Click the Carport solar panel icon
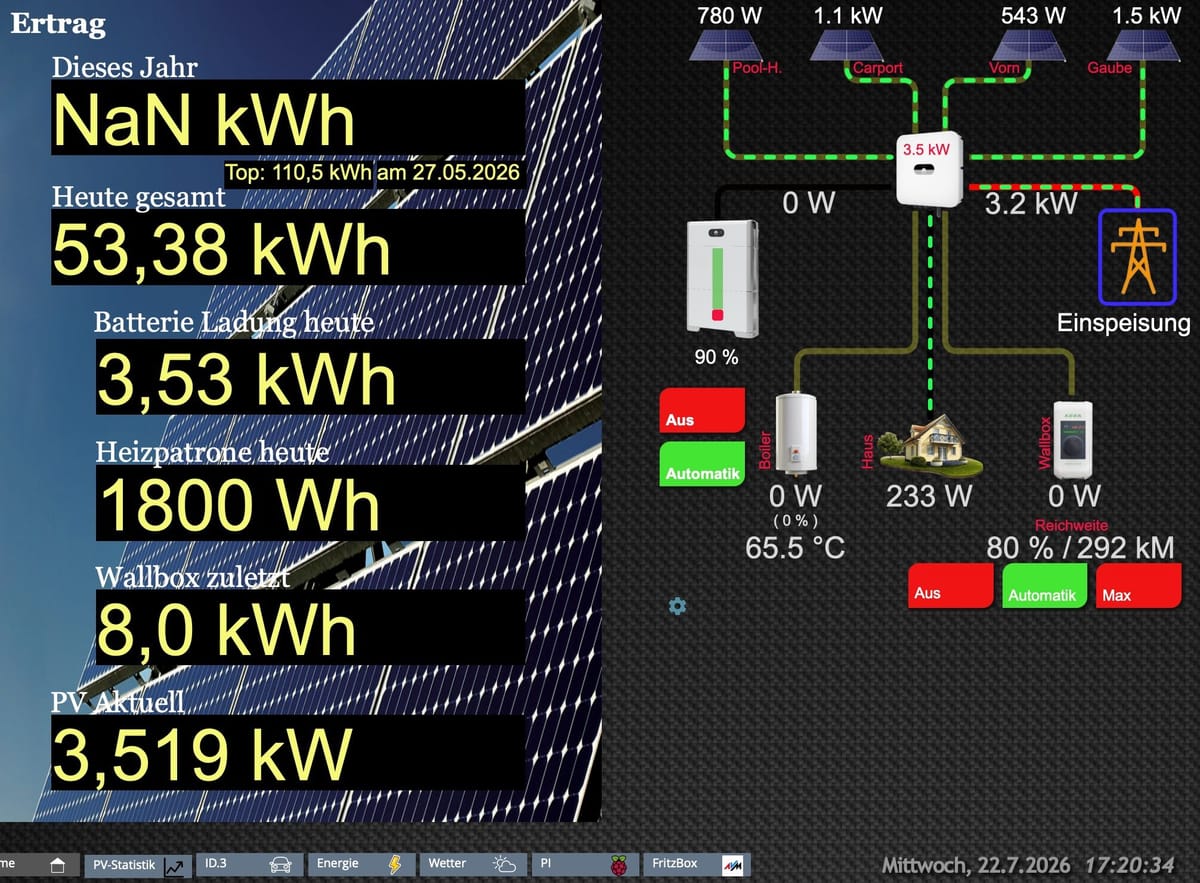Image resolution: width=1200 pixels, height=883 pixels. click(846, 46)
